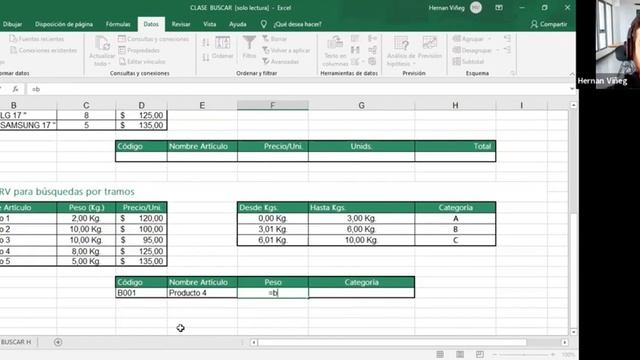Select the Datos tab
640x360 pixels.
tap(151, 24)
